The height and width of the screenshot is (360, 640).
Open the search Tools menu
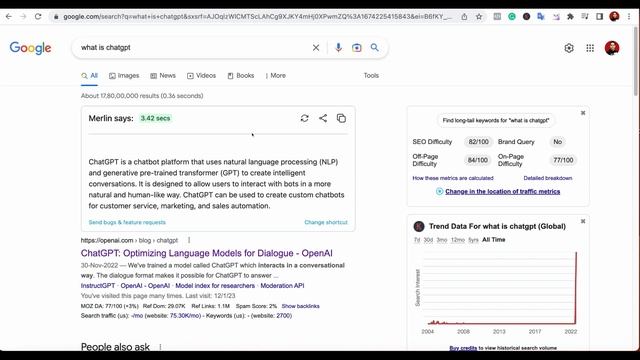pos(371,76)
